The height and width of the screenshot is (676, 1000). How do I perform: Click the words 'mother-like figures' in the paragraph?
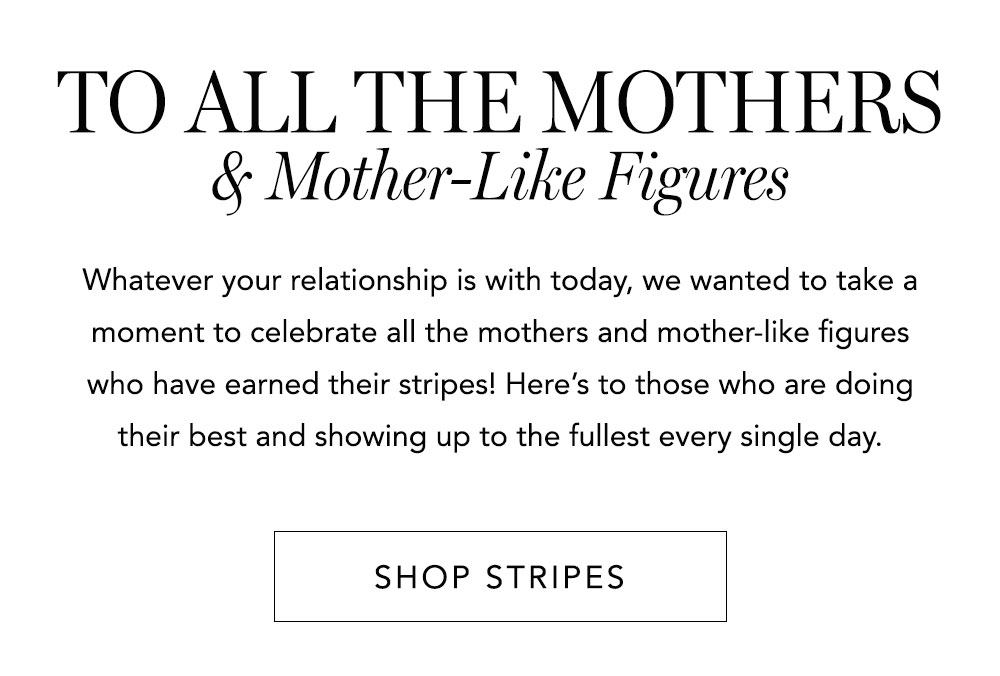pos(783,333)
